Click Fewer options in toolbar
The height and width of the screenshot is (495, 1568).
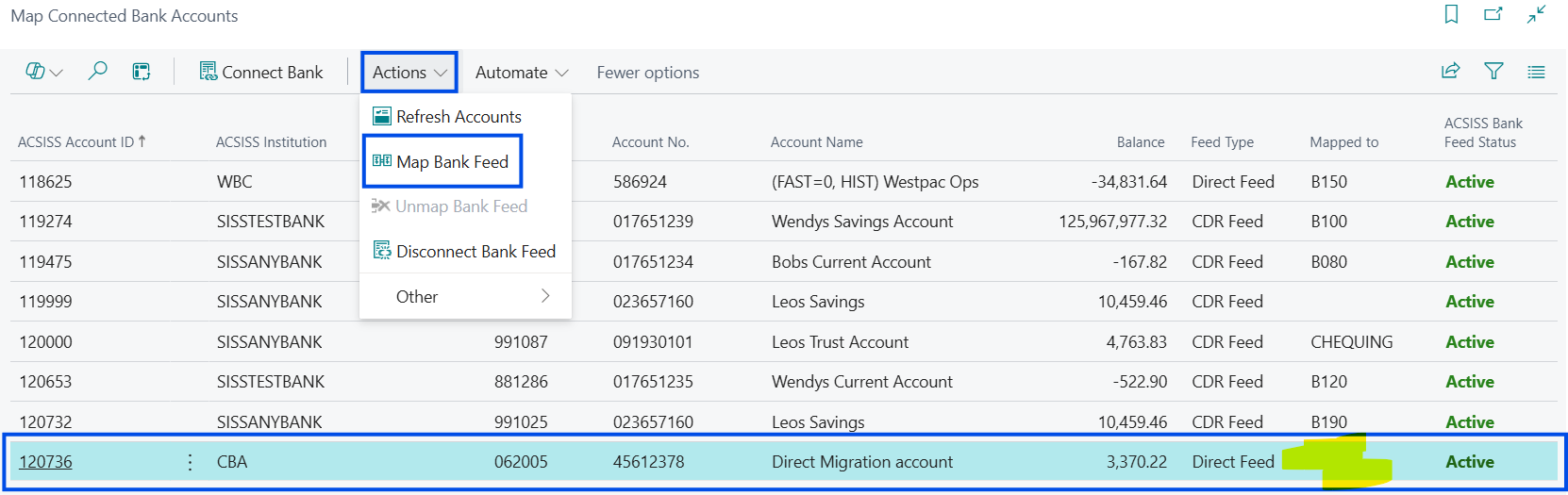(647, 73)
